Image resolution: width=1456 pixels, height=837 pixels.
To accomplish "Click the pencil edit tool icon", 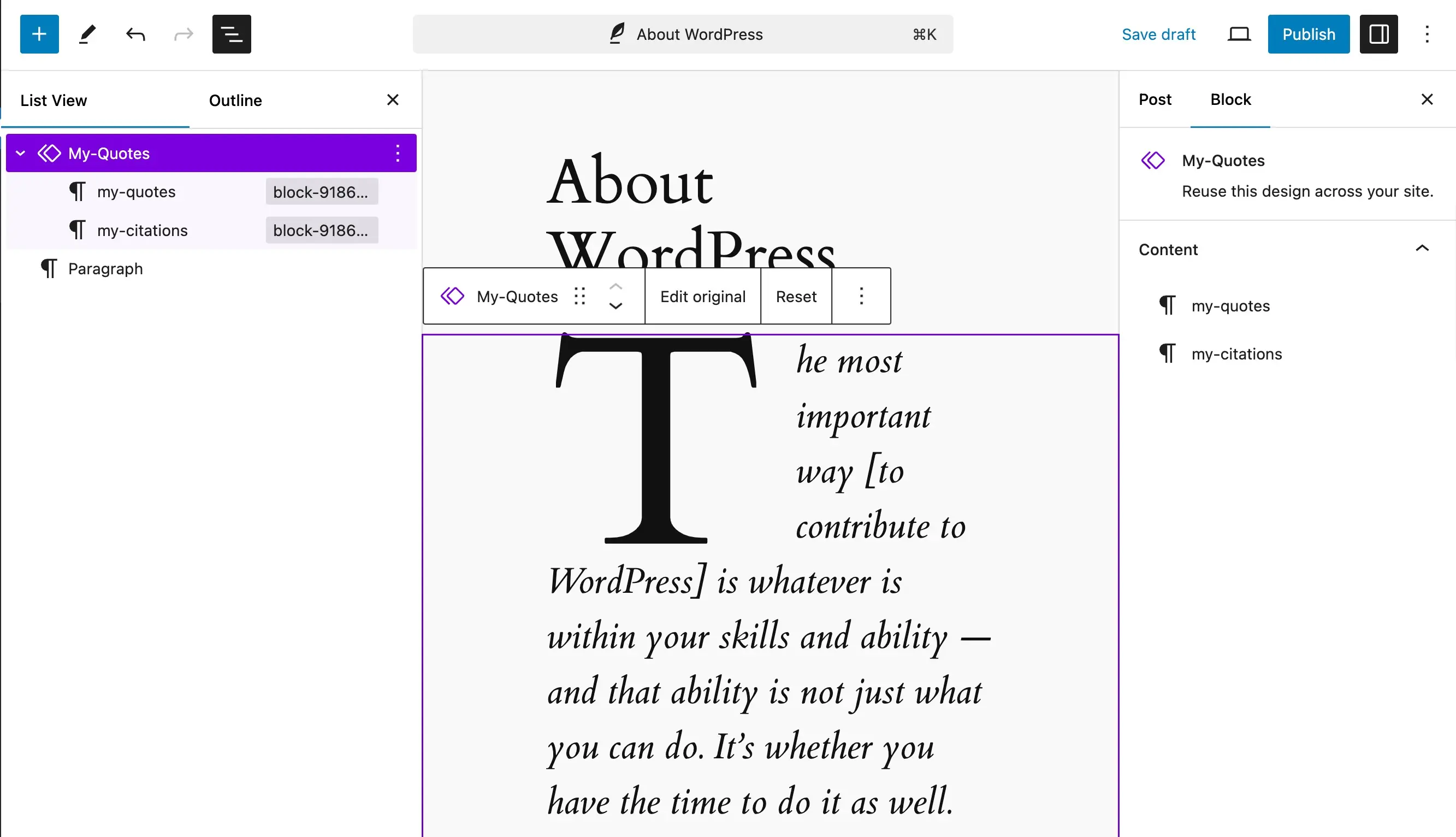I will [87, 34].
